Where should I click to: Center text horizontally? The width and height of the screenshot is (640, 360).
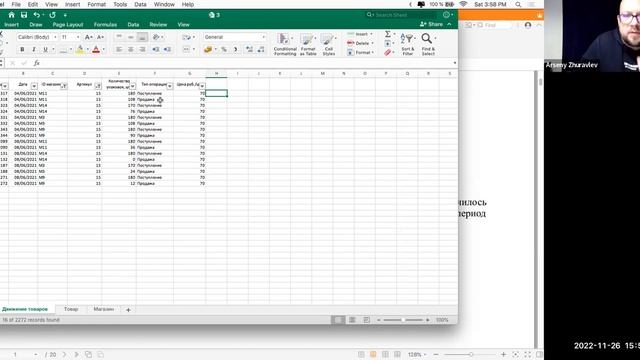pos(131,49)
